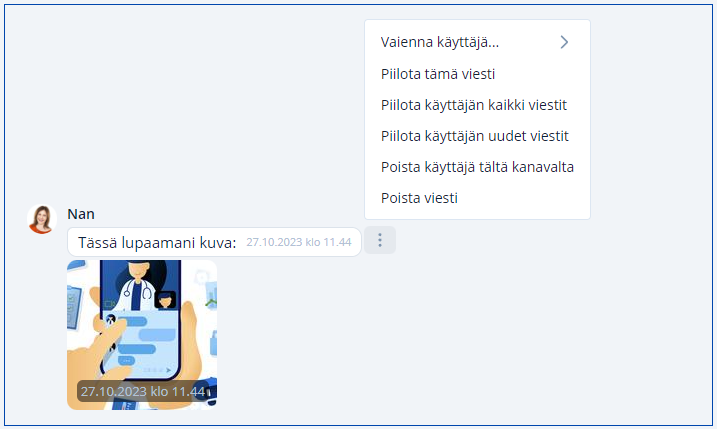Expand the Vaienna käyttäjä submenu arrow
This screenshot has height=429, width=717.
pos(564,42)
